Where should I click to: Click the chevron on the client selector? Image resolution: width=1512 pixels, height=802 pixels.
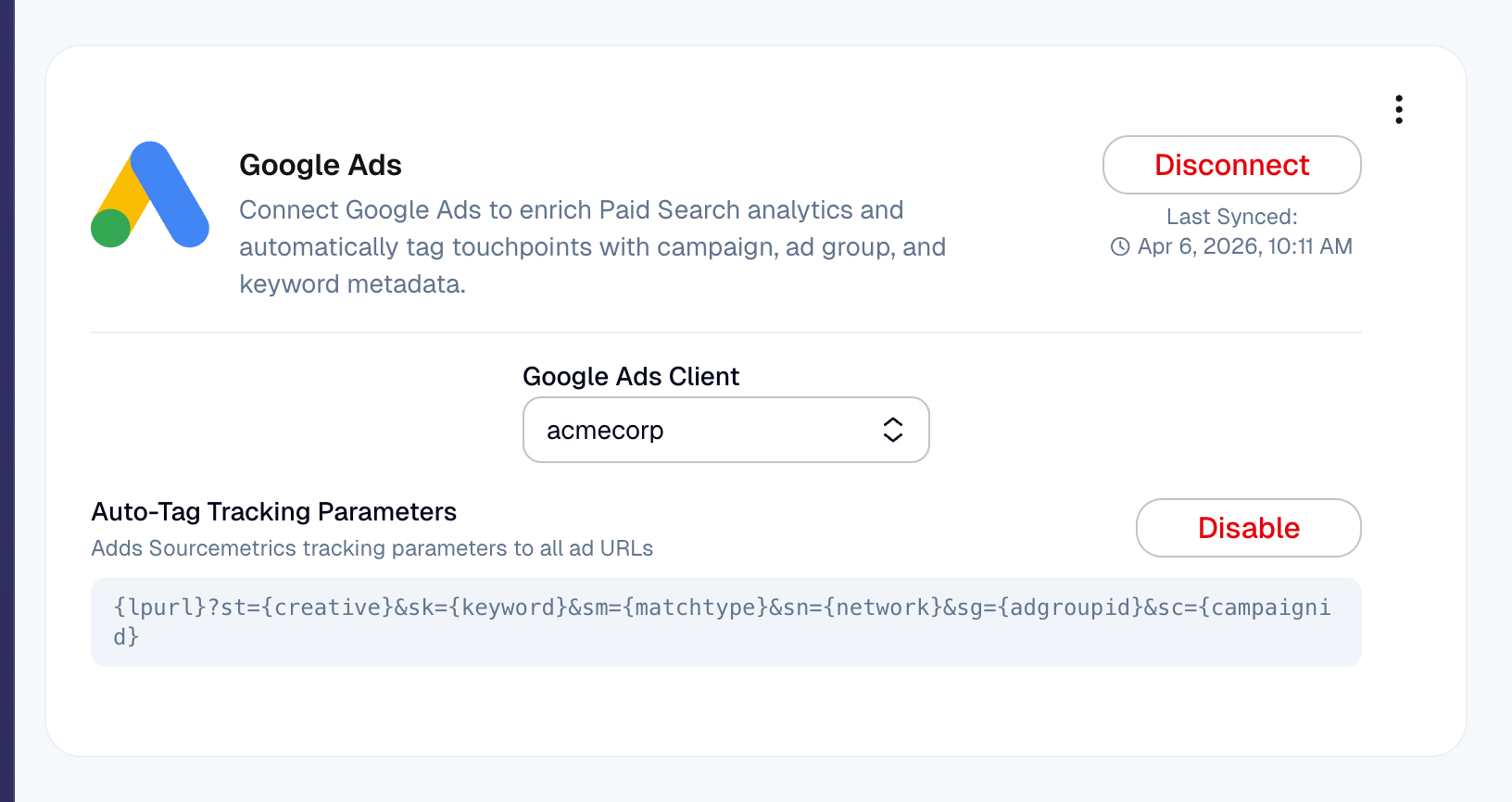892,430
